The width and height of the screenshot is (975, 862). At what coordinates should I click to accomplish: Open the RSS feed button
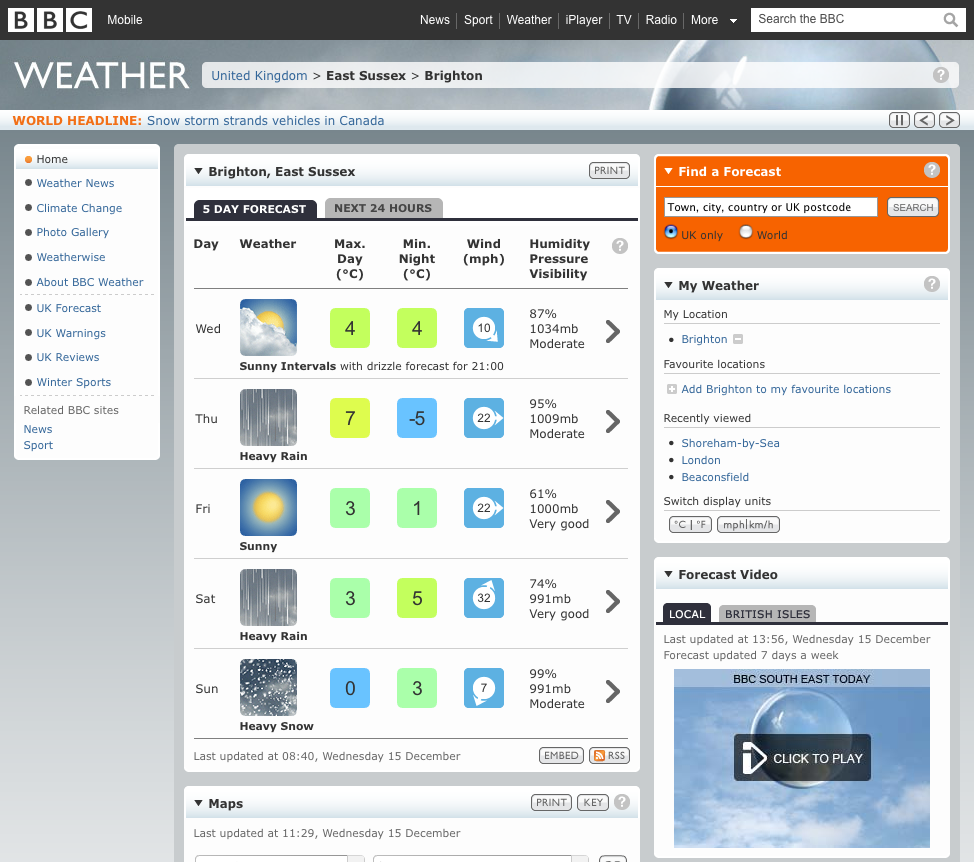(x=609, y=755)
